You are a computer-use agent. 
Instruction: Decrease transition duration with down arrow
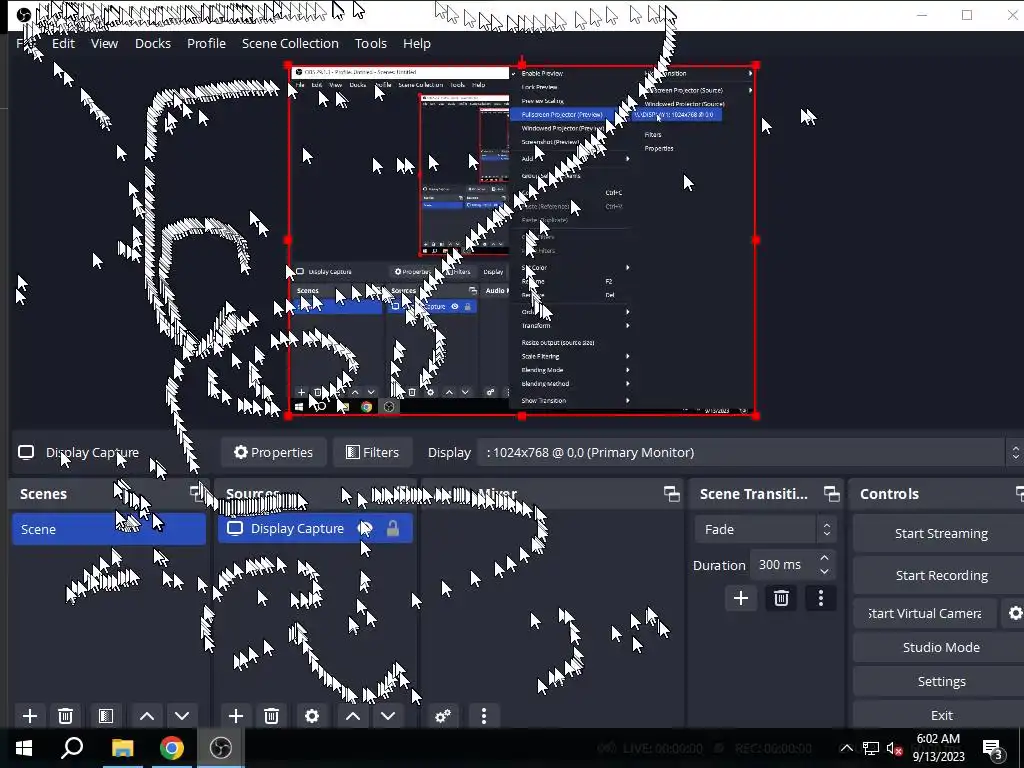coord(824,571)
